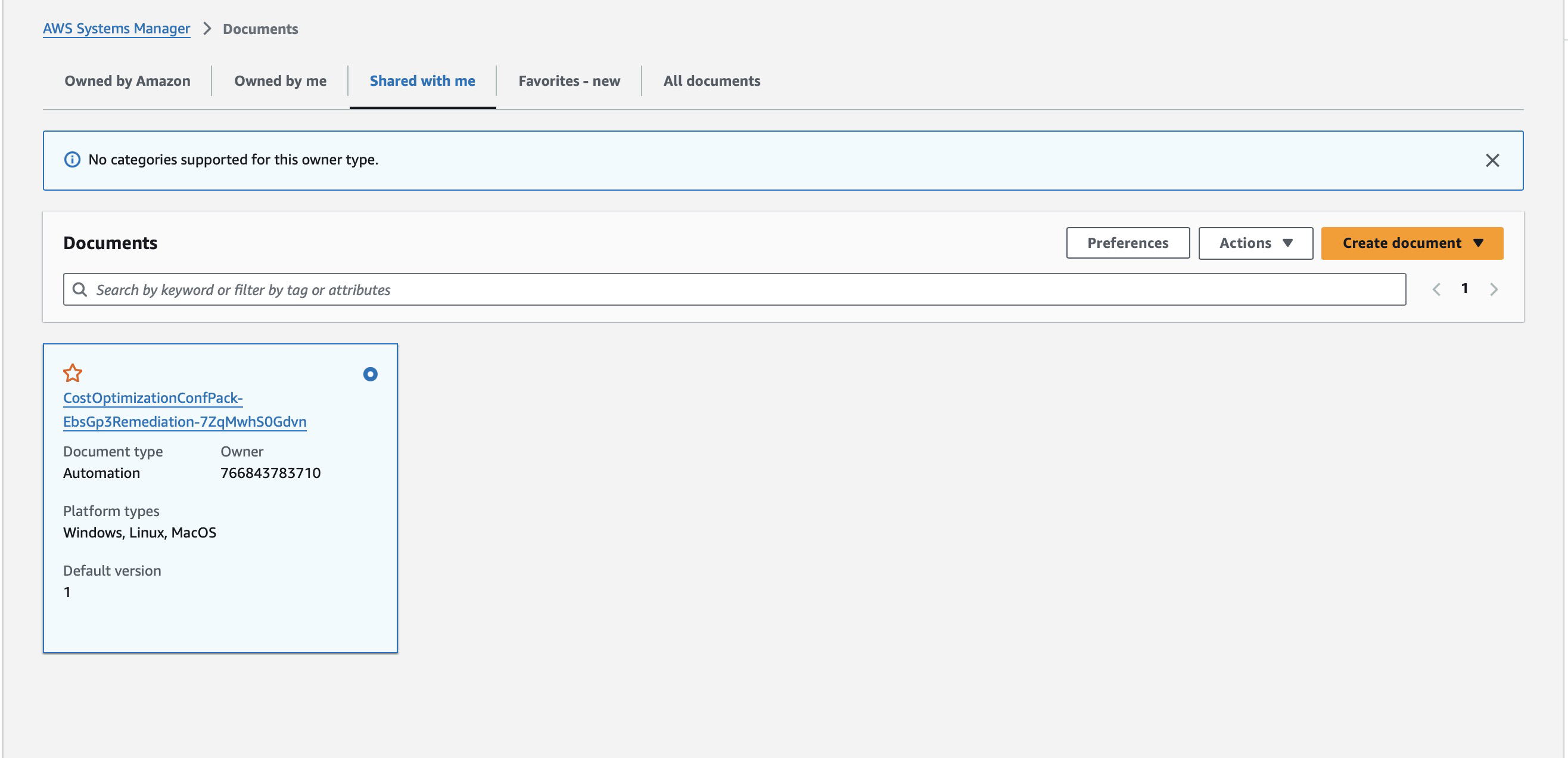Go to the previous page arrow
Image resolution: width=1568 pixels, height=758 pixels.
1436,289
